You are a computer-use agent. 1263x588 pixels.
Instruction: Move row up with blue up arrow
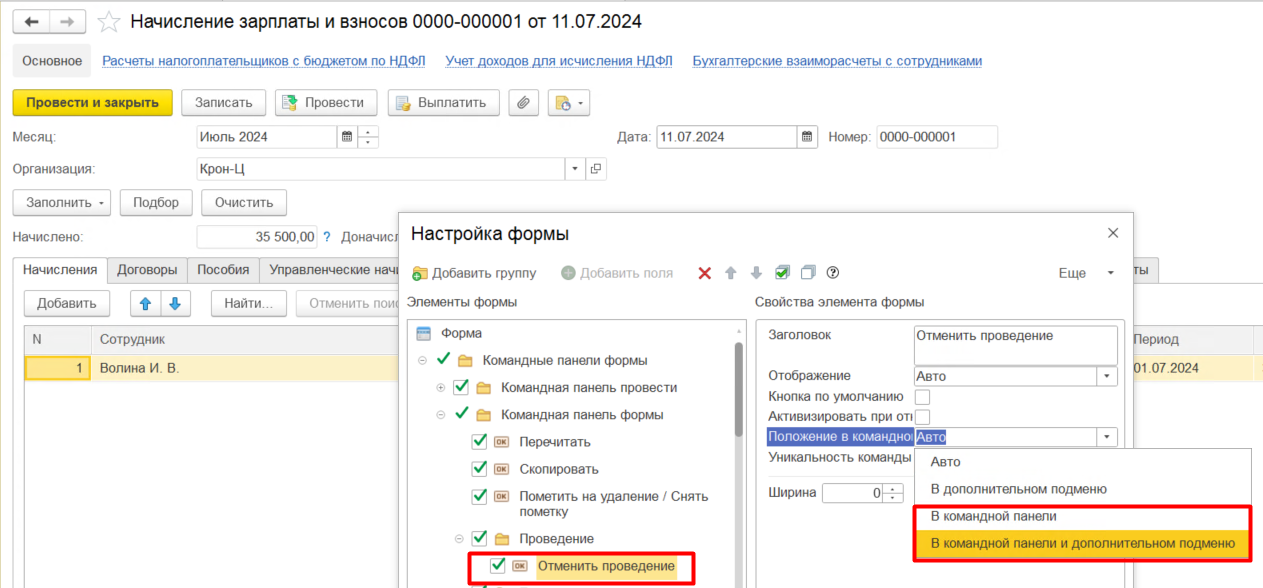tap(145, 303)
